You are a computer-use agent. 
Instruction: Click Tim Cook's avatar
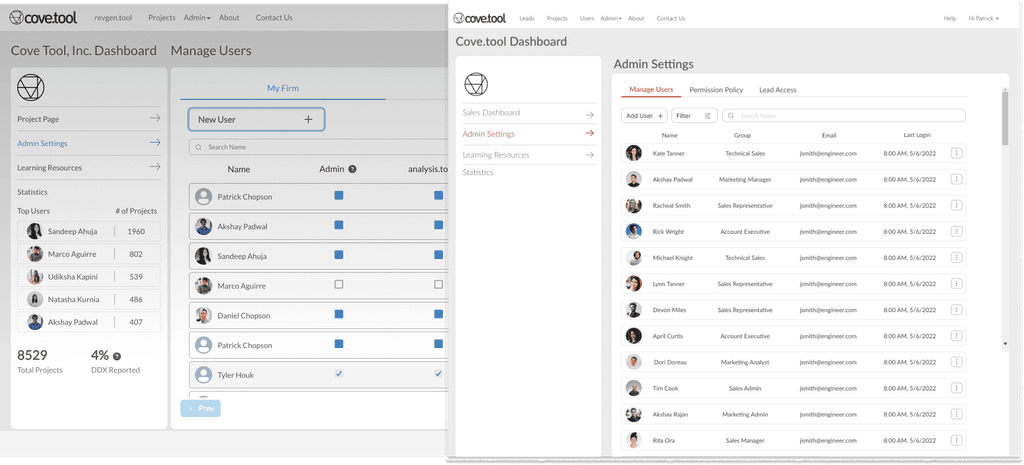633,388
